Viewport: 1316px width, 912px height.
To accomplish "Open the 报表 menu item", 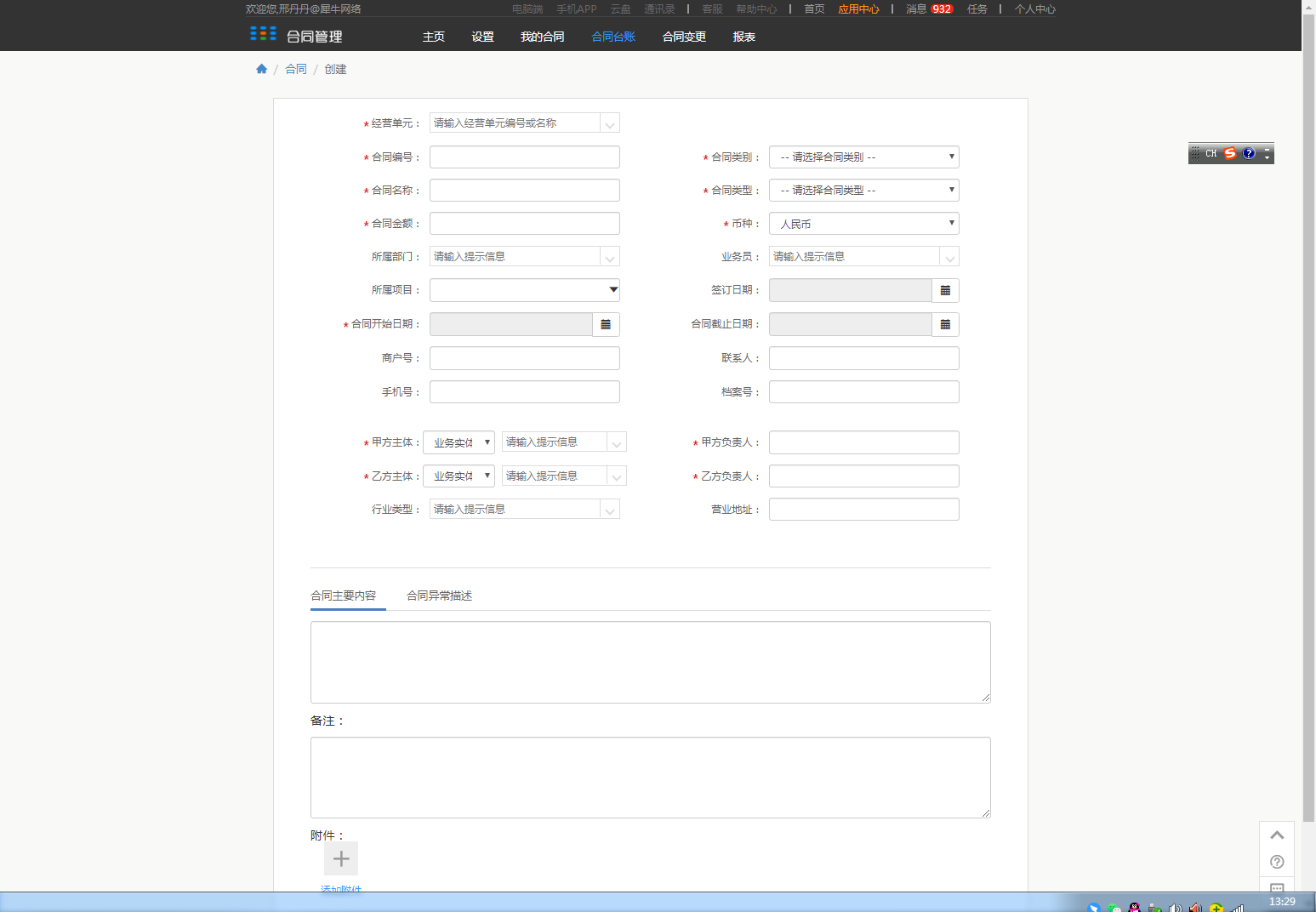I will (744, 37).
